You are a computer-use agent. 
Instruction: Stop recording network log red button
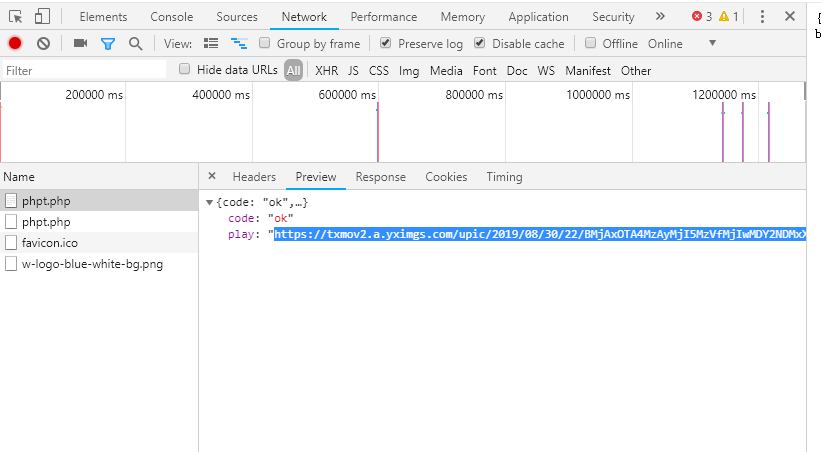coord(15,43)
